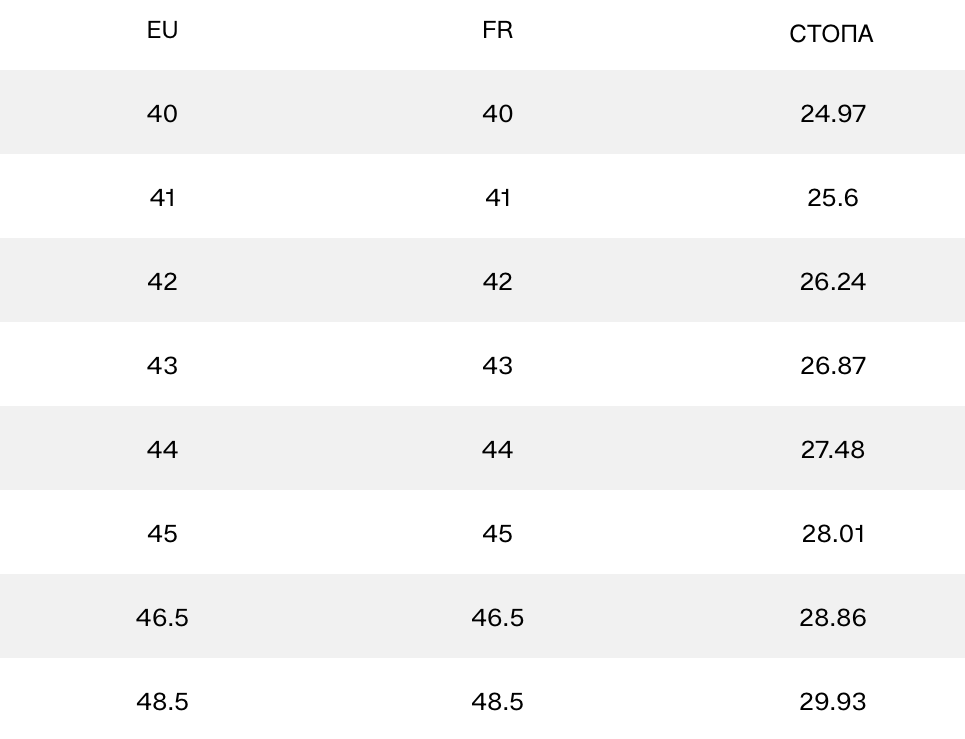Viewport: 965px width, 739px height.
Task: Select EU size 44 cell
Action: click(162, 450)
